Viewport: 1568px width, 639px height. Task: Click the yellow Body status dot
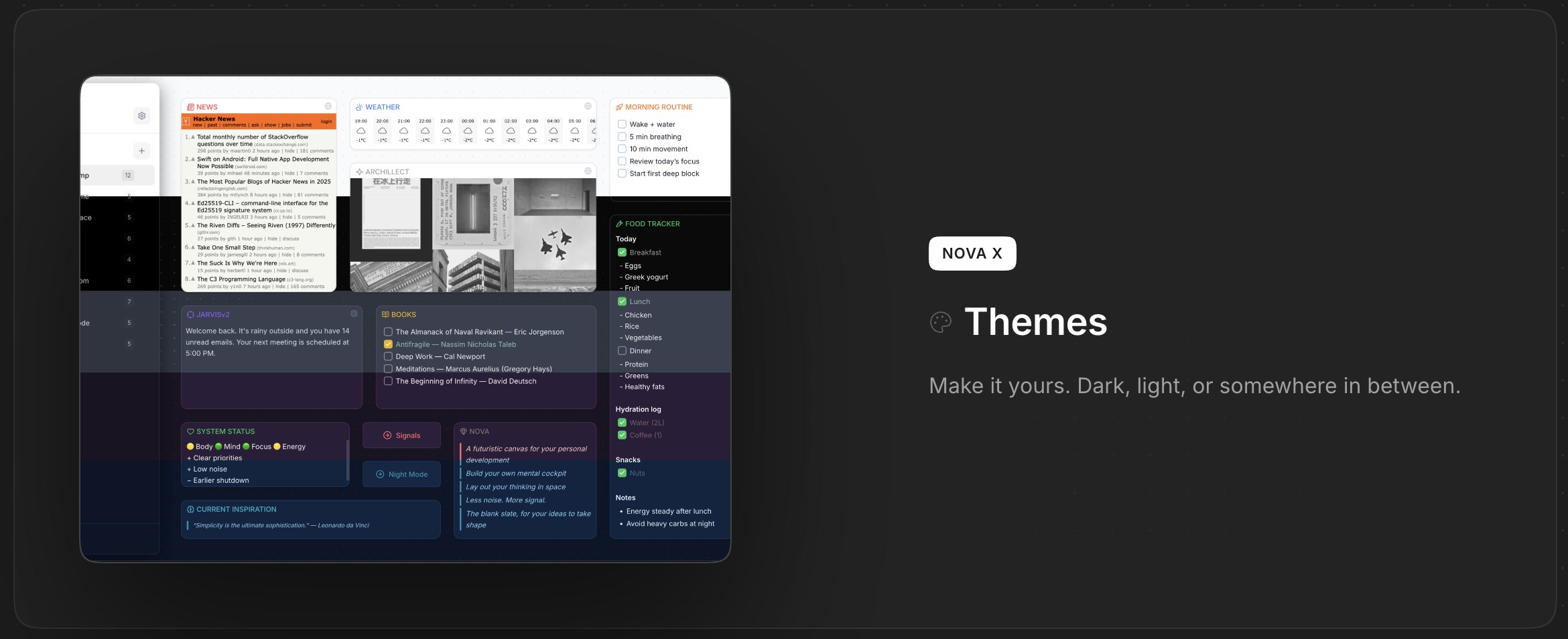[x=190, y=446]
